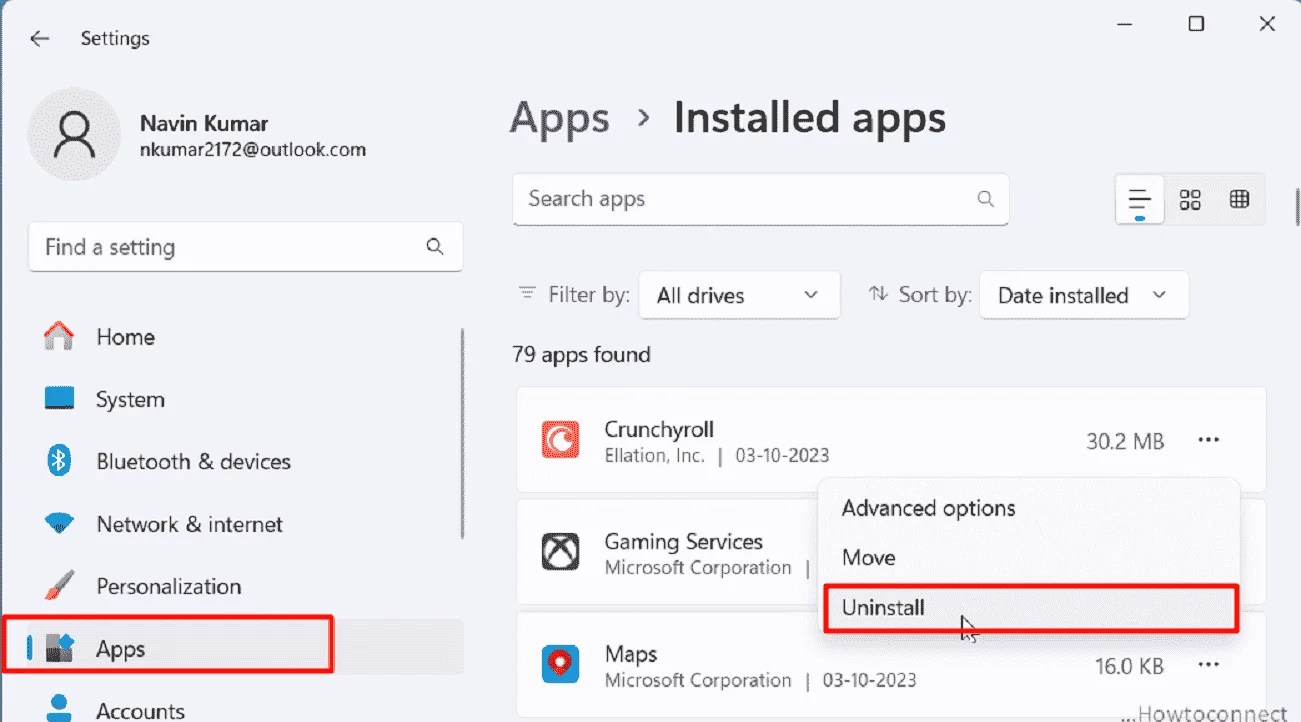Open more options for Crunchyroll

(1208, 439)
